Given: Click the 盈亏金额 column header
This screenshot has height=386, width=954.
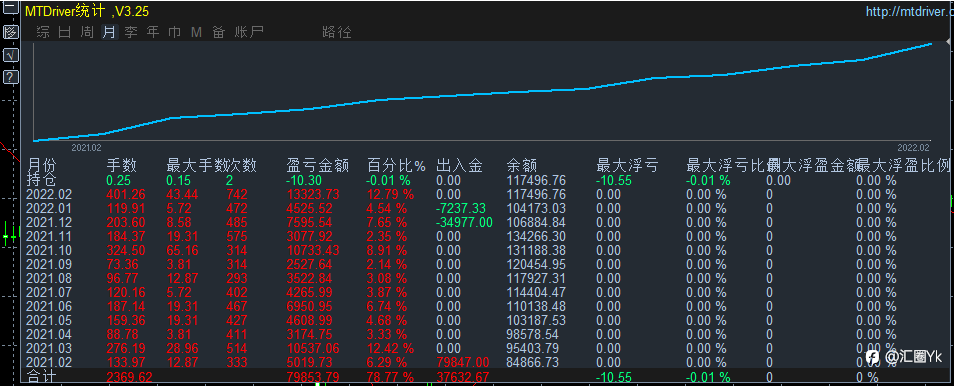Looking at the screenshot, I should [x=317, y=166].
